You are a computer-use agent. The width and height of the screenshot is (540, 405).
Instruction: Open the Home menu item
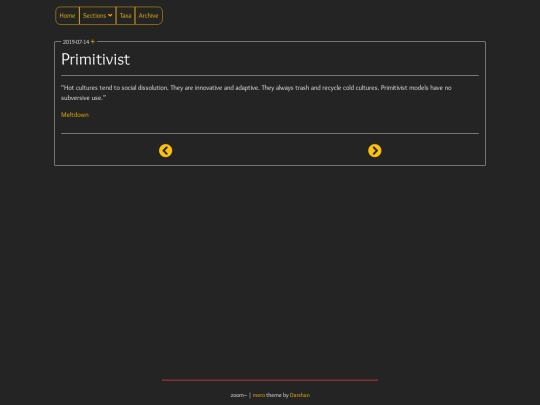(67, 15)
